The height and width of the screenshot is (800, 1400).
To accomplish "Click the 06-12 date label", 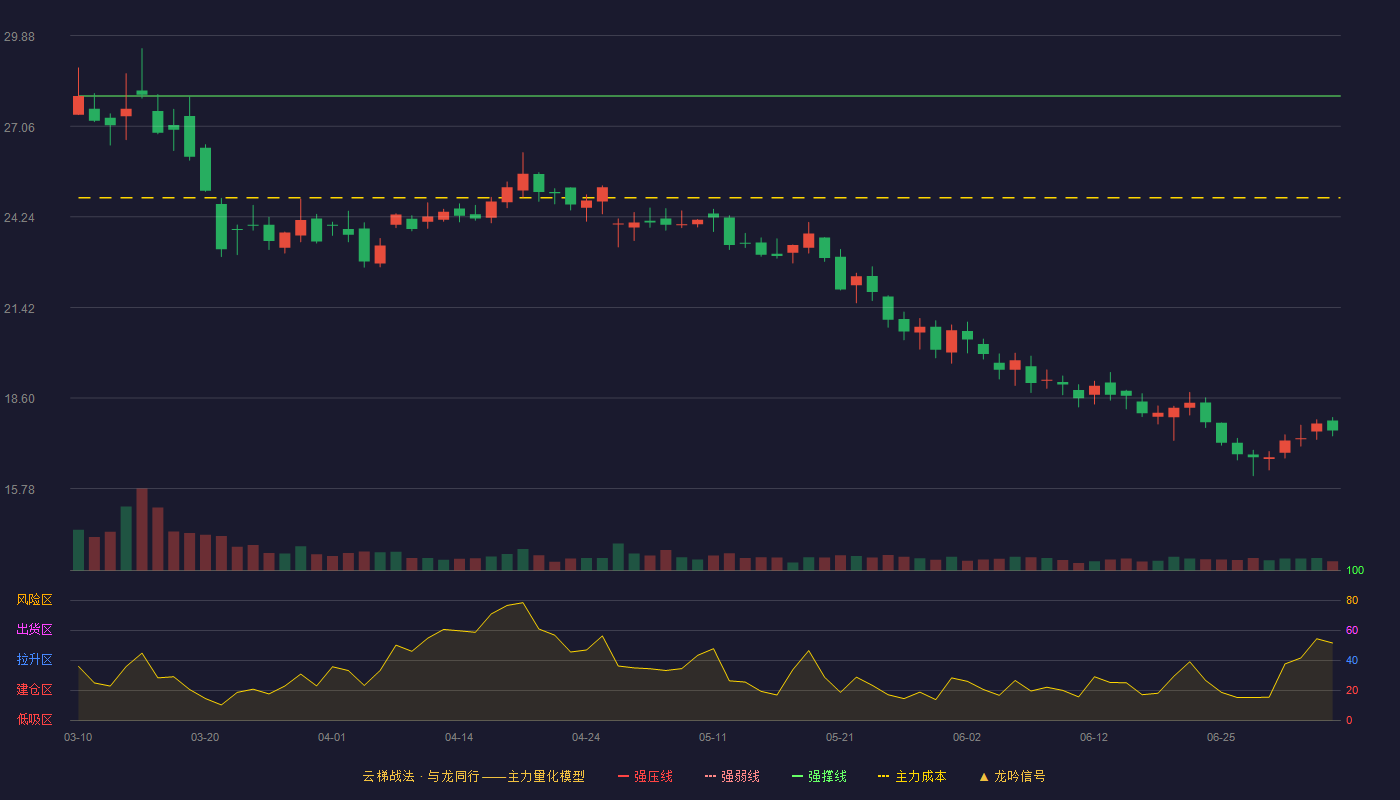I will 1094,737.
